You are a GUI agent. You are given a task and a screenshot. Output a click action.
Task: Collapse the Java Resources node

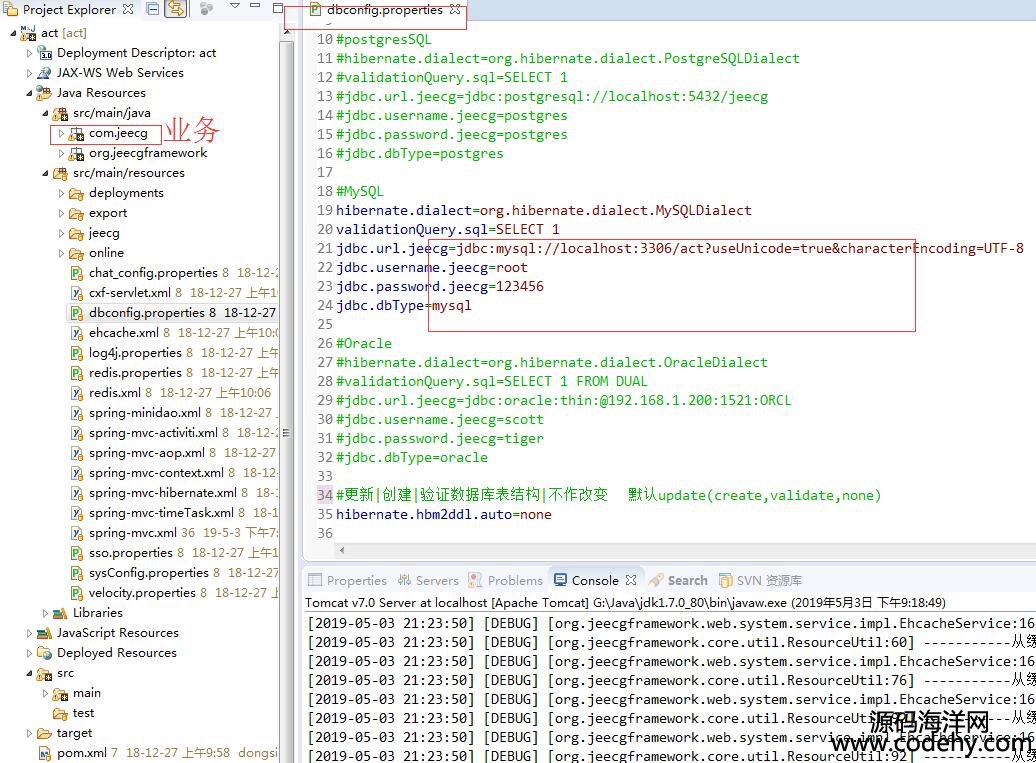[x=29, y=93]
